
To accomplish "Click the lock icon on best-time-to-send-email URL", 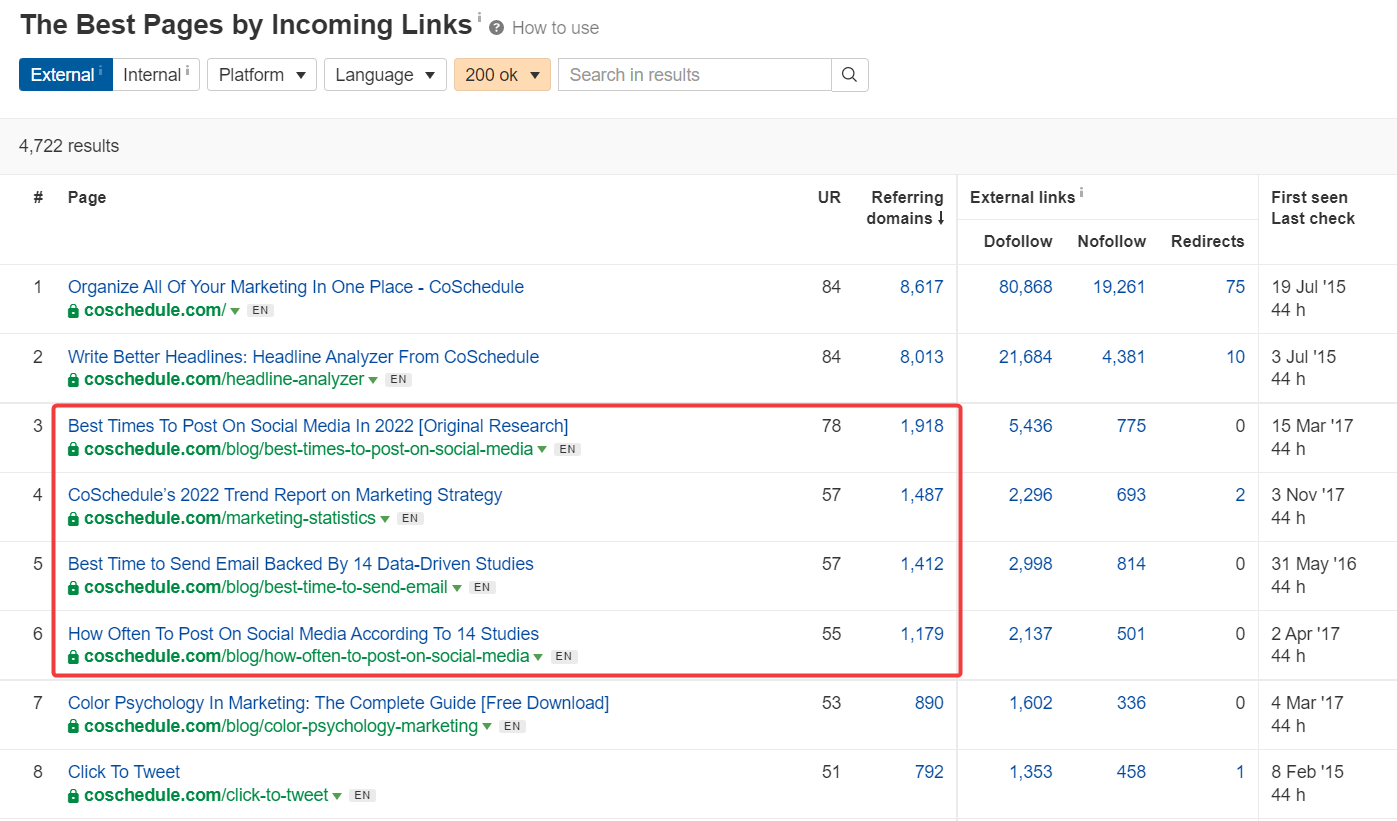I will tap(73, 588).
